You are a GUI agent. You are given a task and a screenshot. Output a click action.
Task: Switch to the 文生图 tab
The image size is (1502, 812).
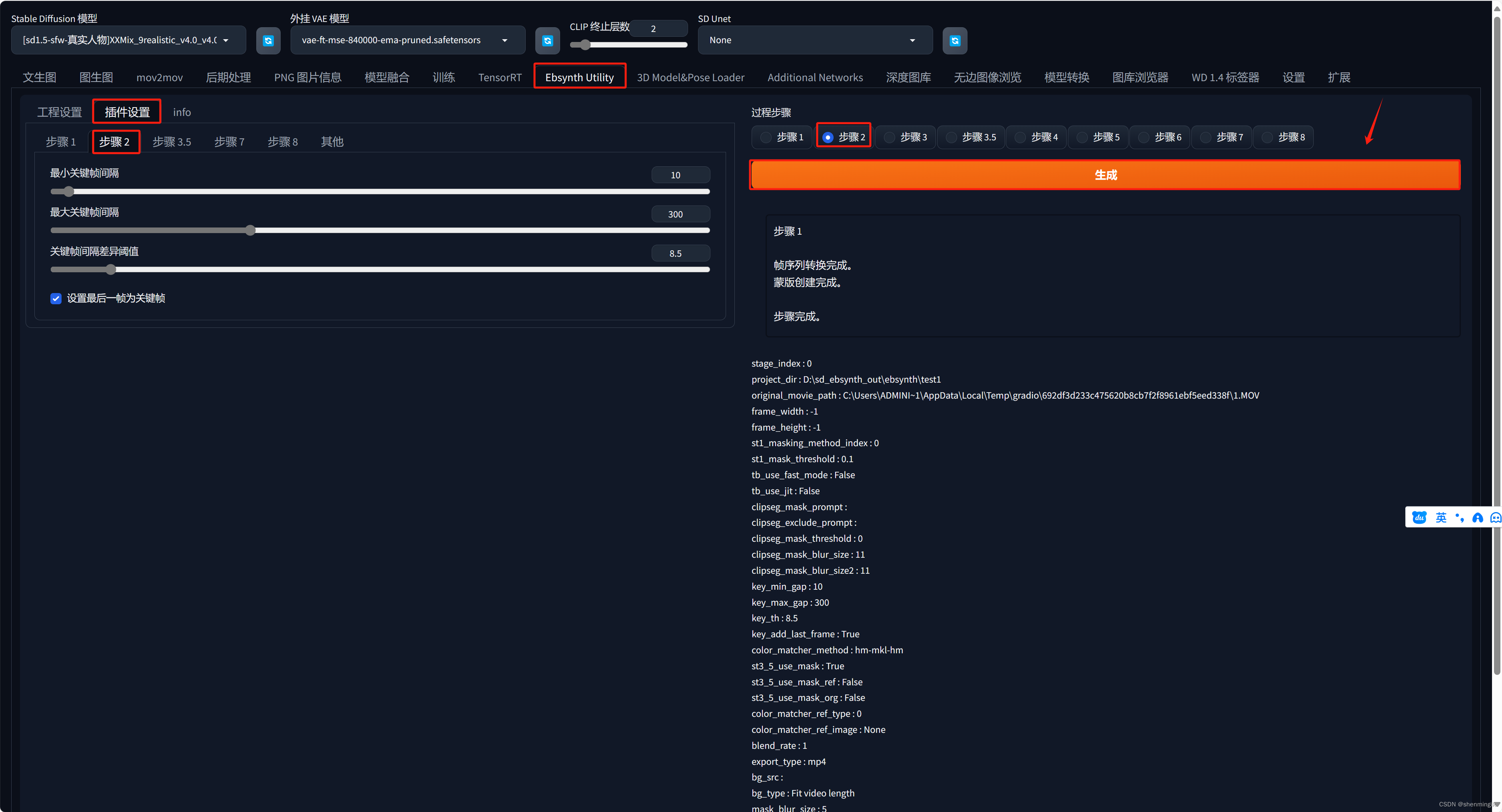pos(40,78)
